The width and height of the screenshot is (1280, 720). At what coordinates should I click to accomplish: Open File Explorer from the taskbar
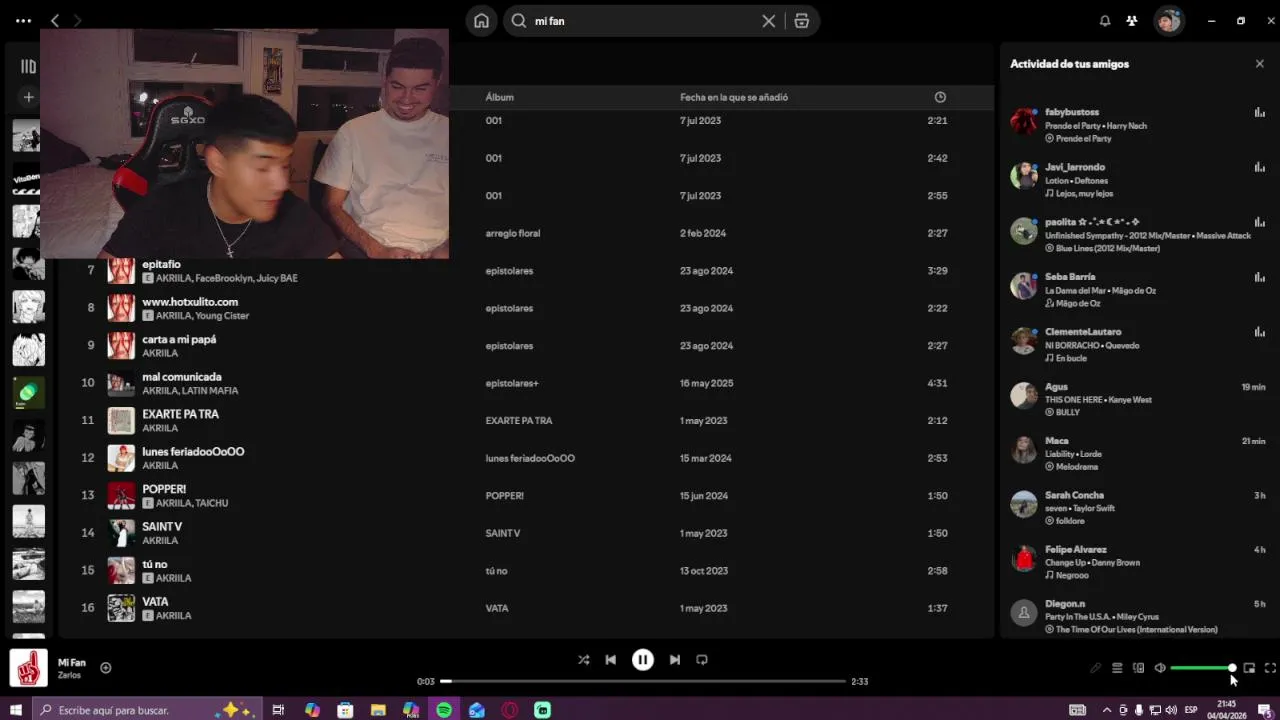(x=378, y=710)
